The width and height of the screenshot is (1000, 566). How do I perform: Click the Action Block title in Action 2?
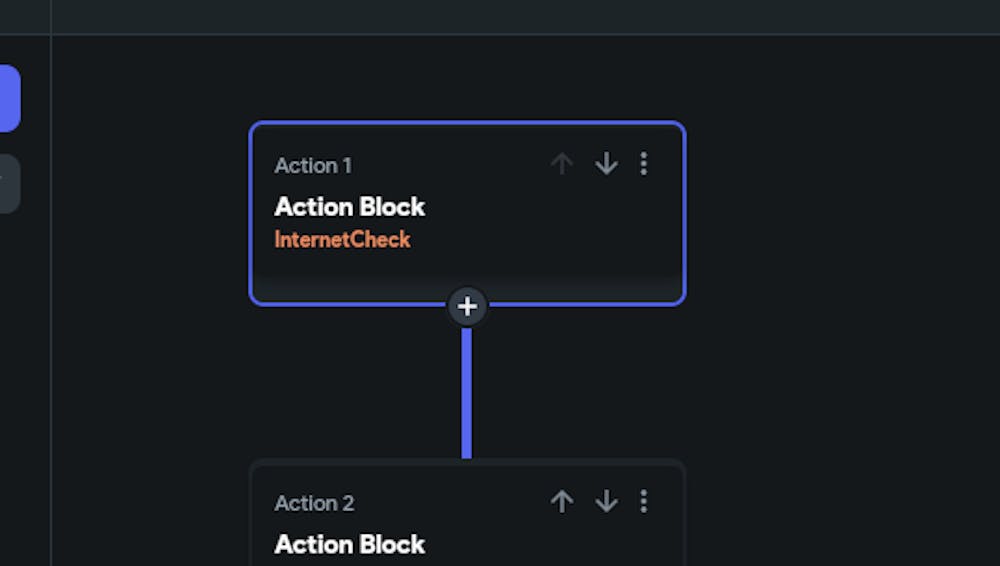pos(350,544)
